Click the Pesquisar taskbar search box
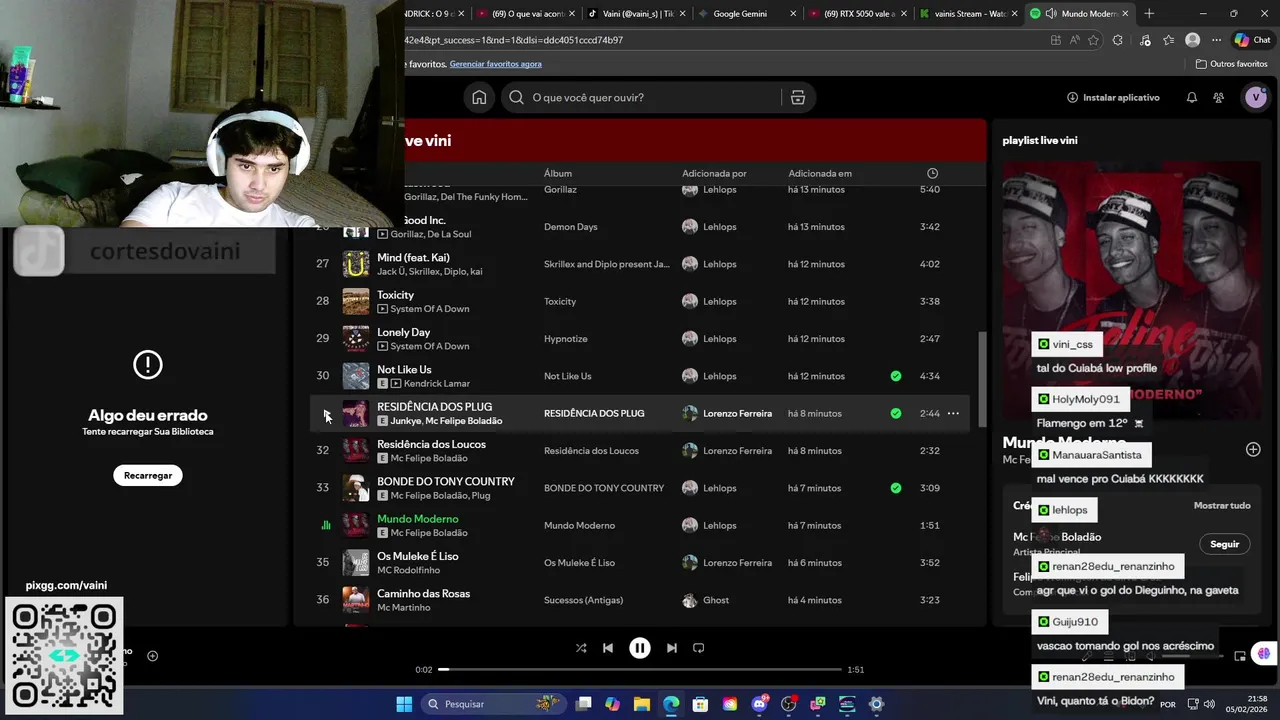Image resolution: width=1280 pixels, height=720 pixels. (492, 704)
